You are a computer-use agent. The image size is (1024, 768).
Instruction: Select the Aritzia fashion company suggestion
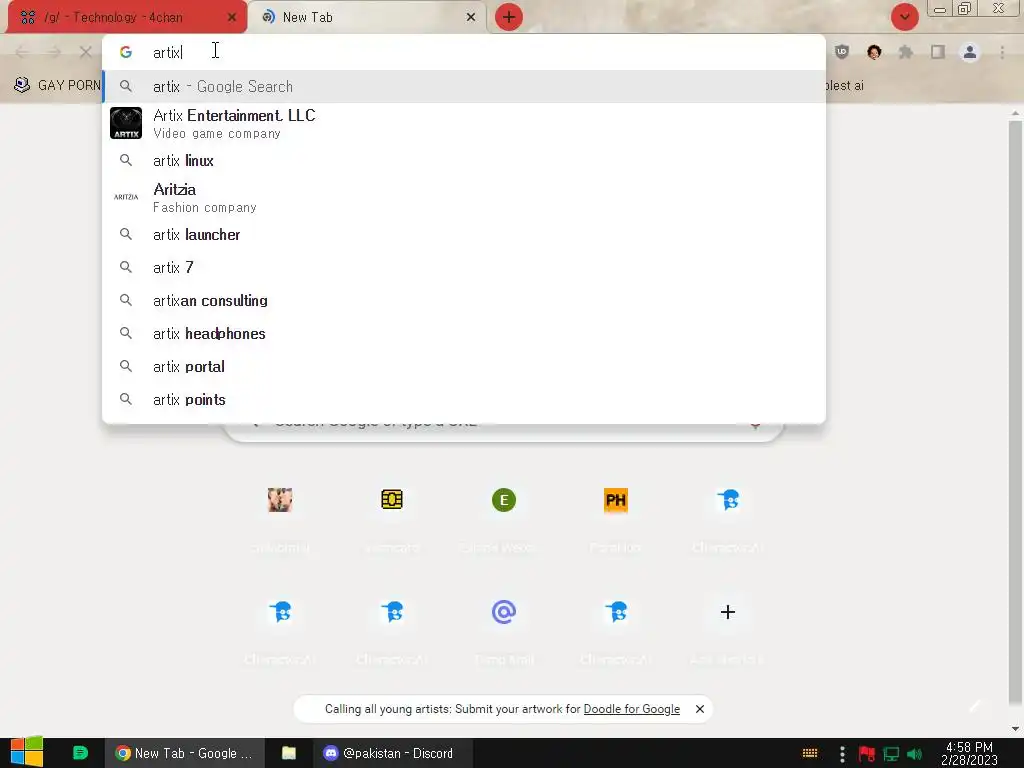tap(464, 197)
